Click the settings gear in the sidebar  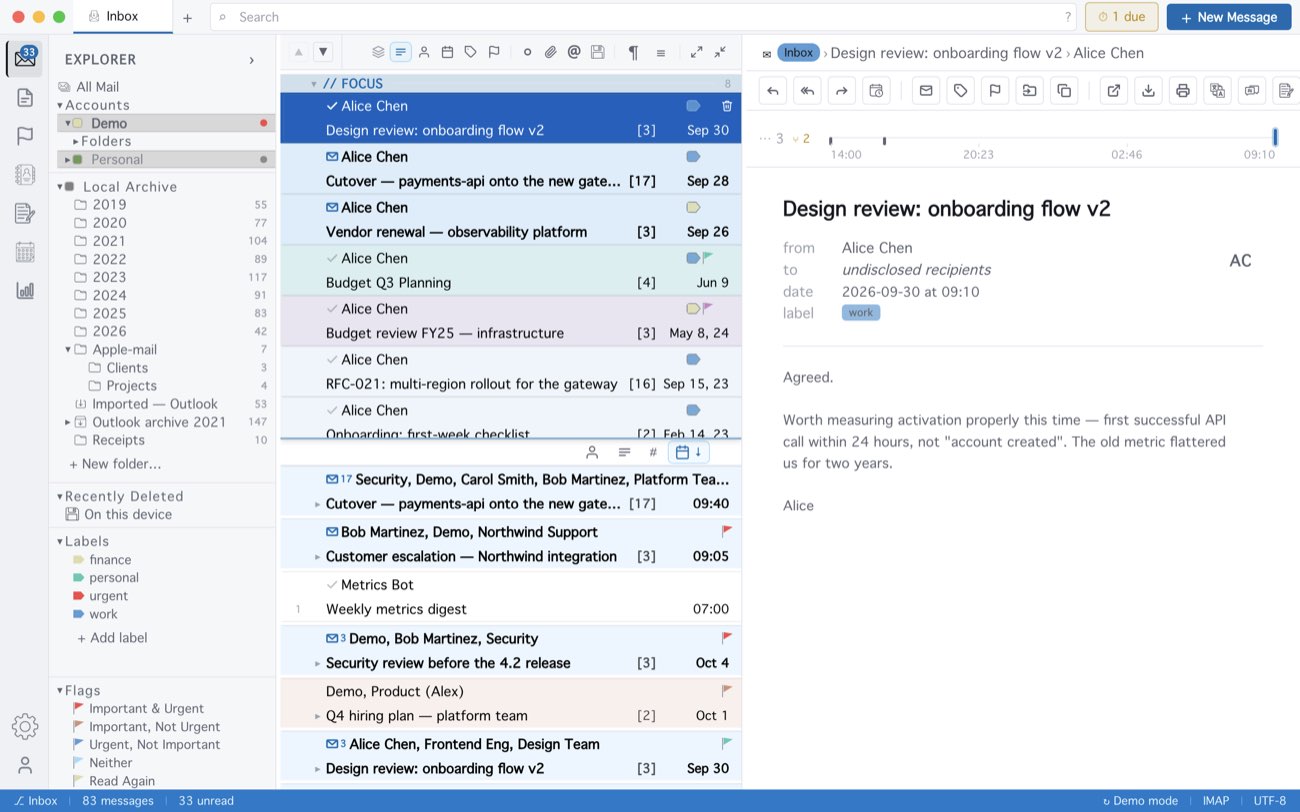click(25, 726)
